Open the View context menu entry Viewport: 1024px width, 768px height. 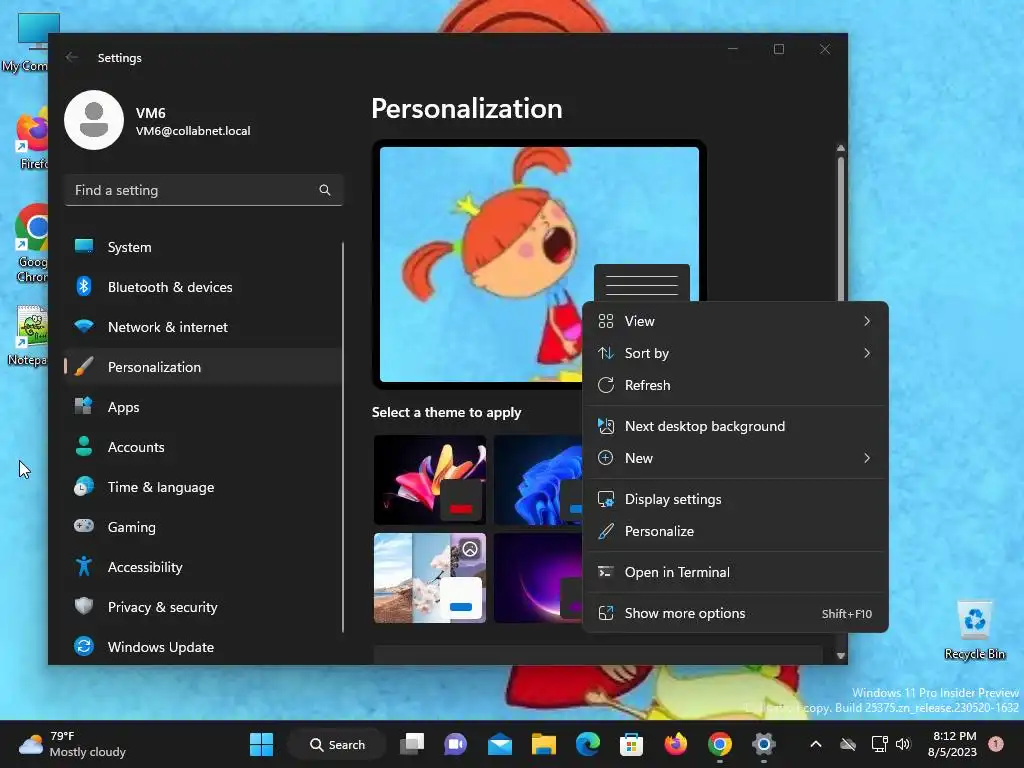click(735, 321)
